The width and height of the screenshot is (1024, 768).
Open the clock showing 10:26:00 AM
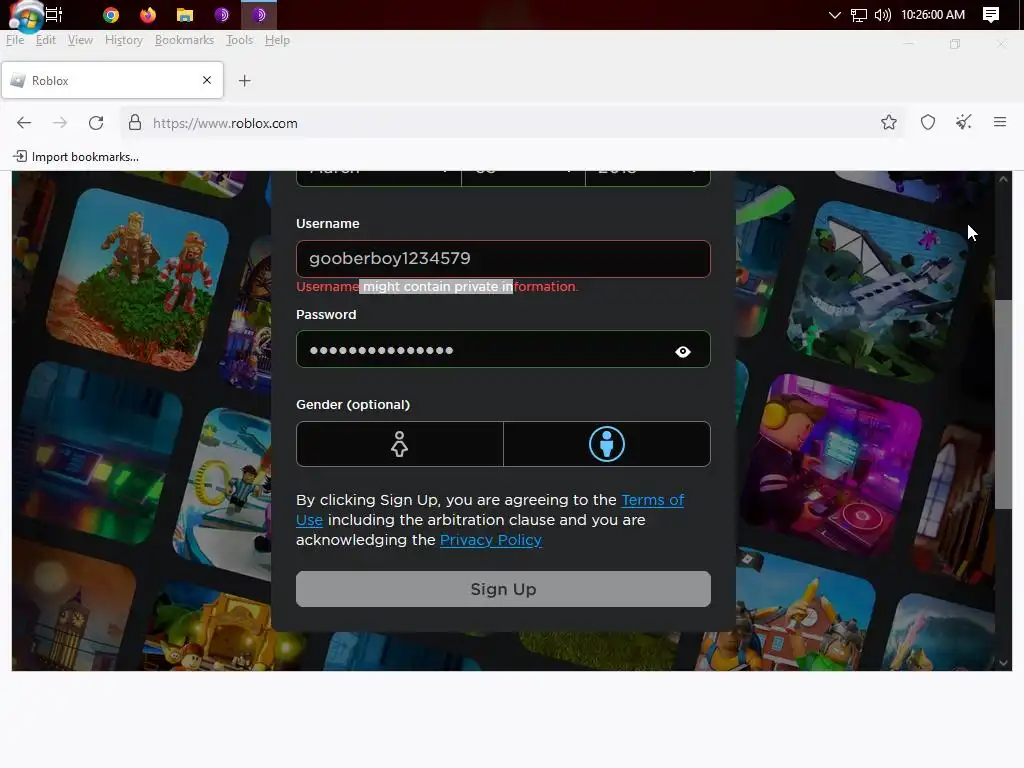tap(933, 15)
